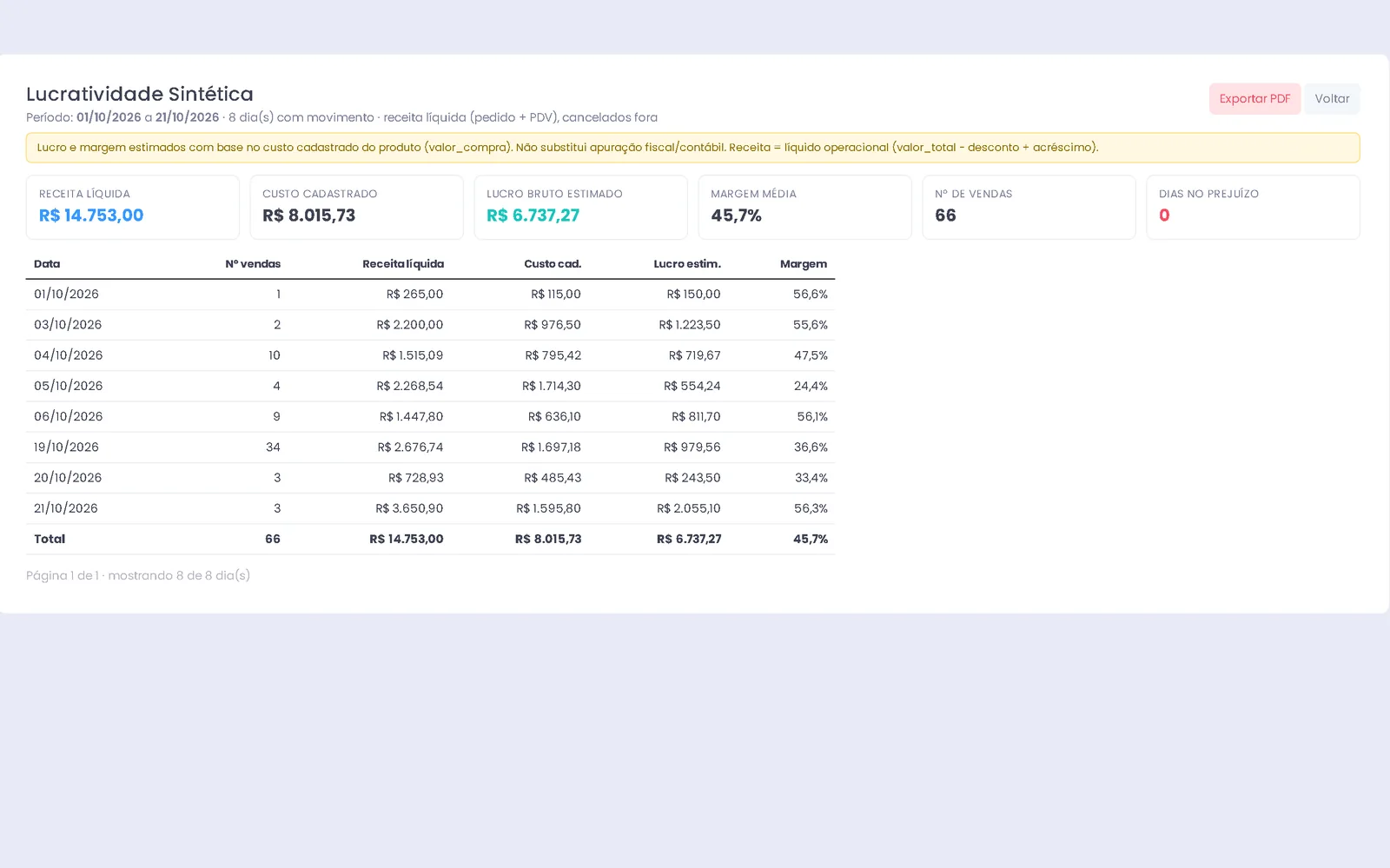Click the margin value 36,6%
This screenshot has height=868, width=1390.
811,447
